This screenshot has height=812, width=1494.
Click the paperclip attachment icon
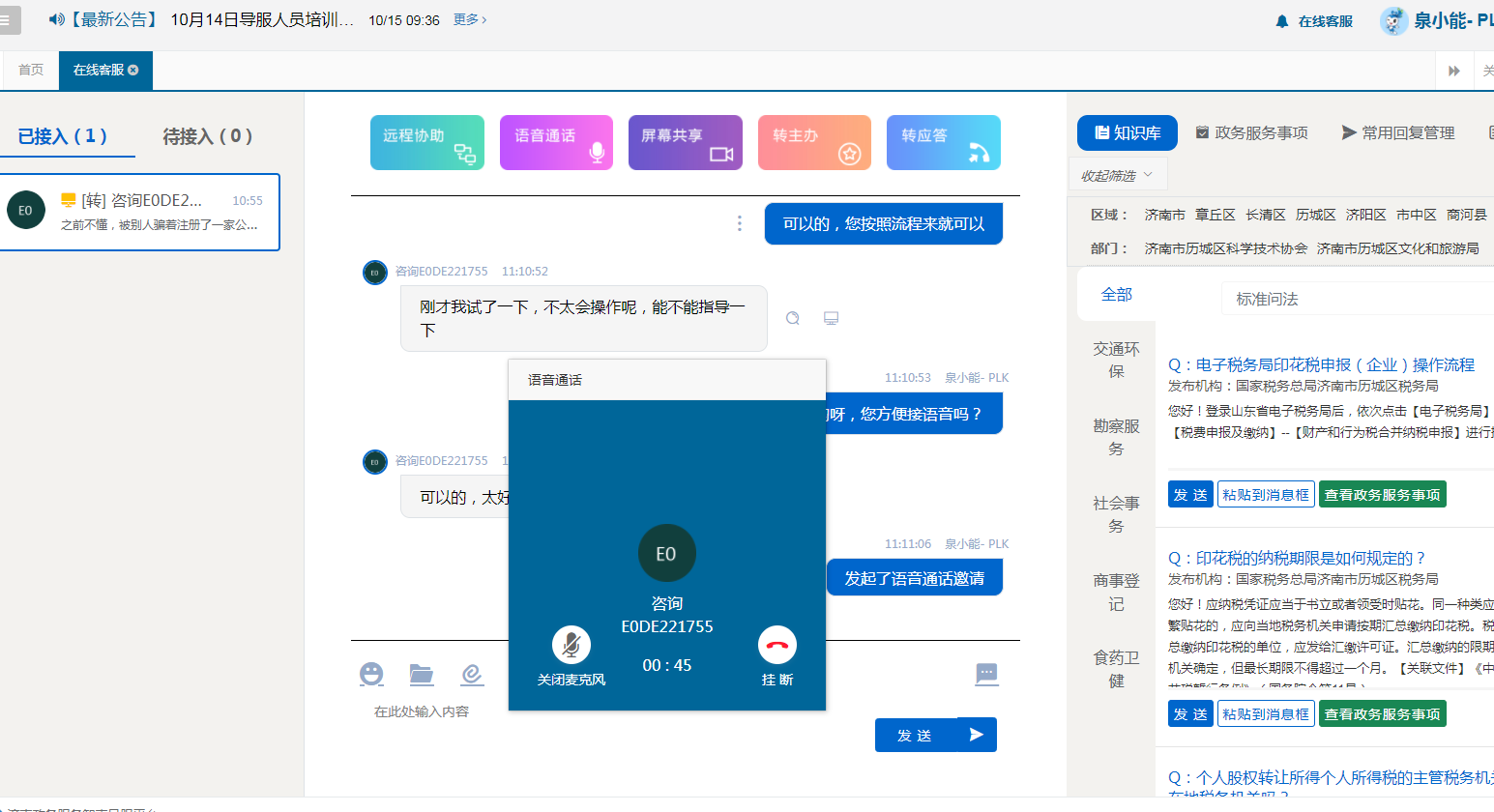472,674
